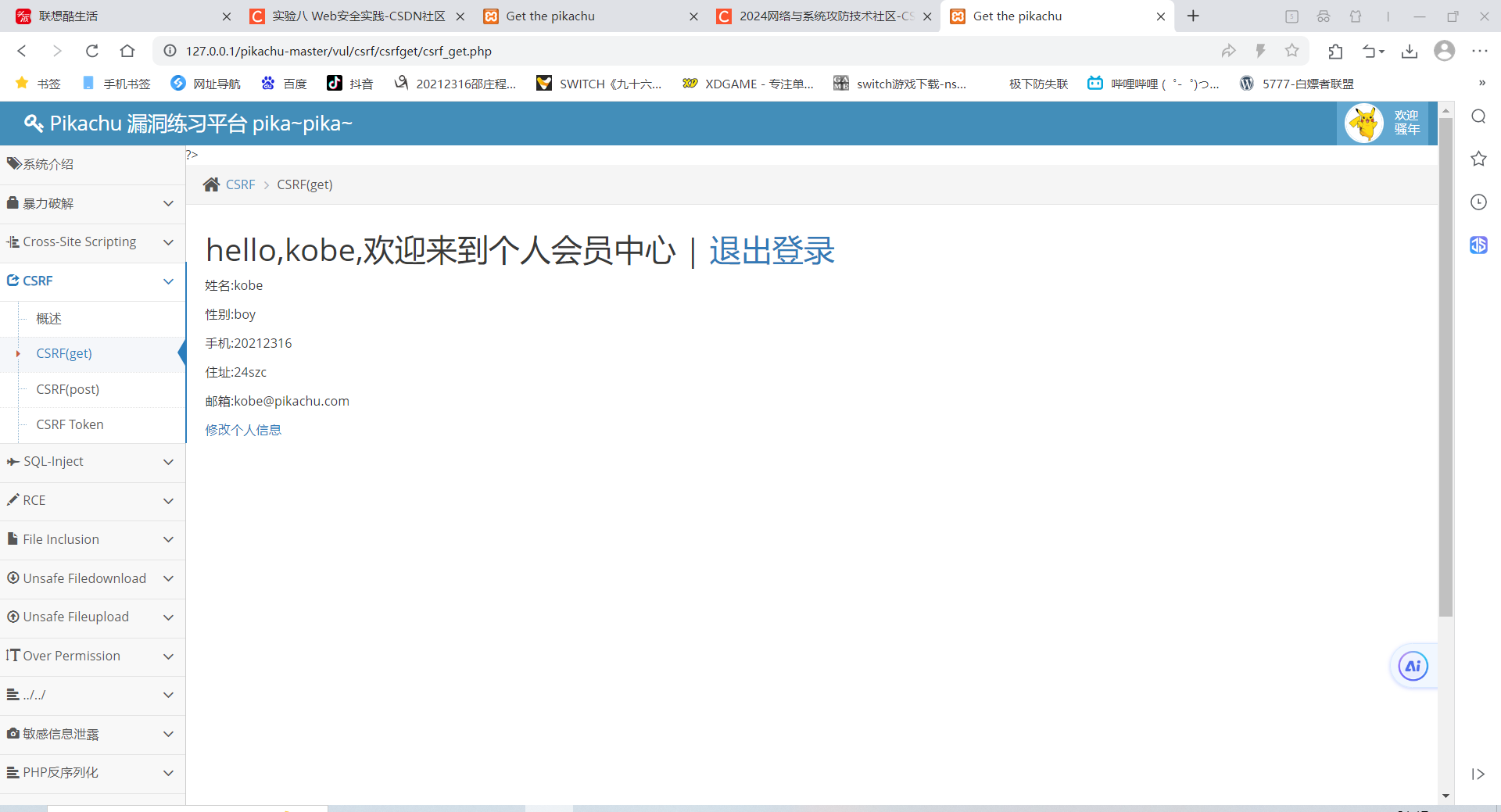Image resolution: width=1501 pixels, height=812 pixels.
Task: Open the SWITCH《九十六 bookmark
Action: coord(600,84)
